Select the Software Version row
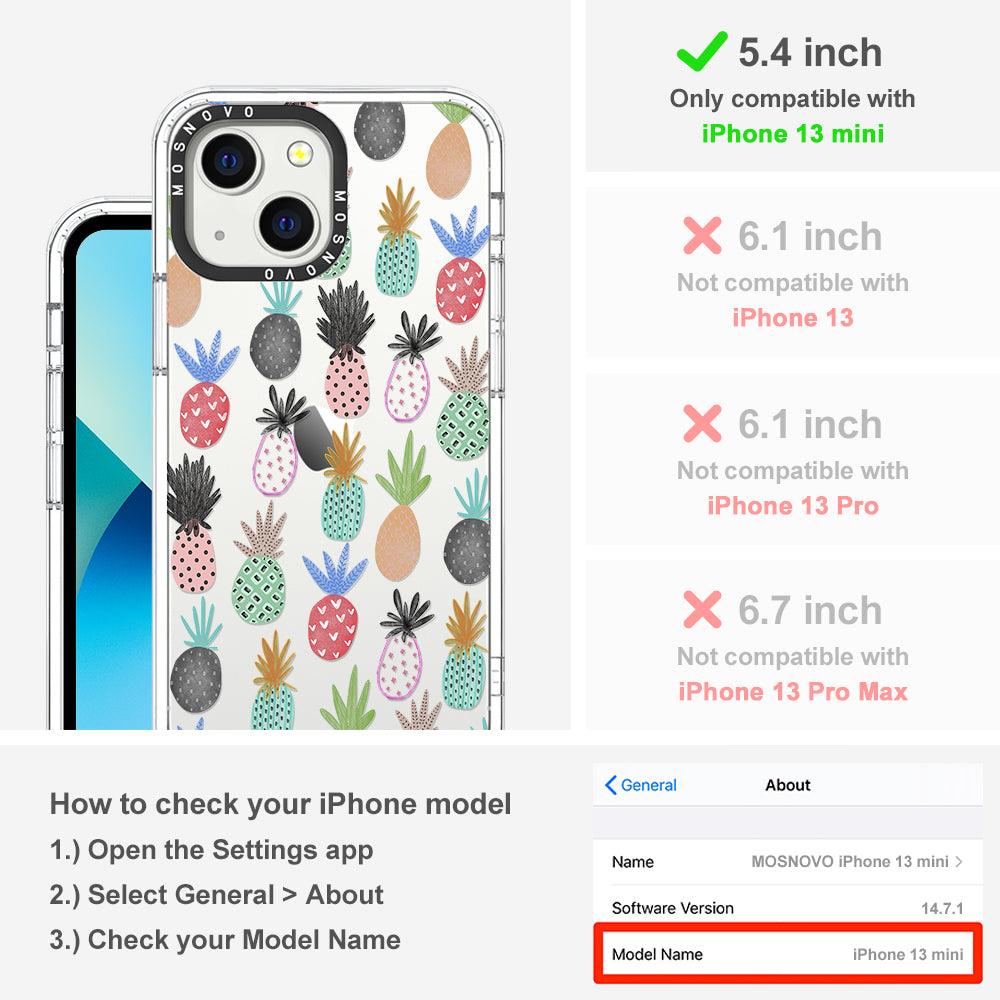The image size is (1000, 1000). tap(788, 908)
